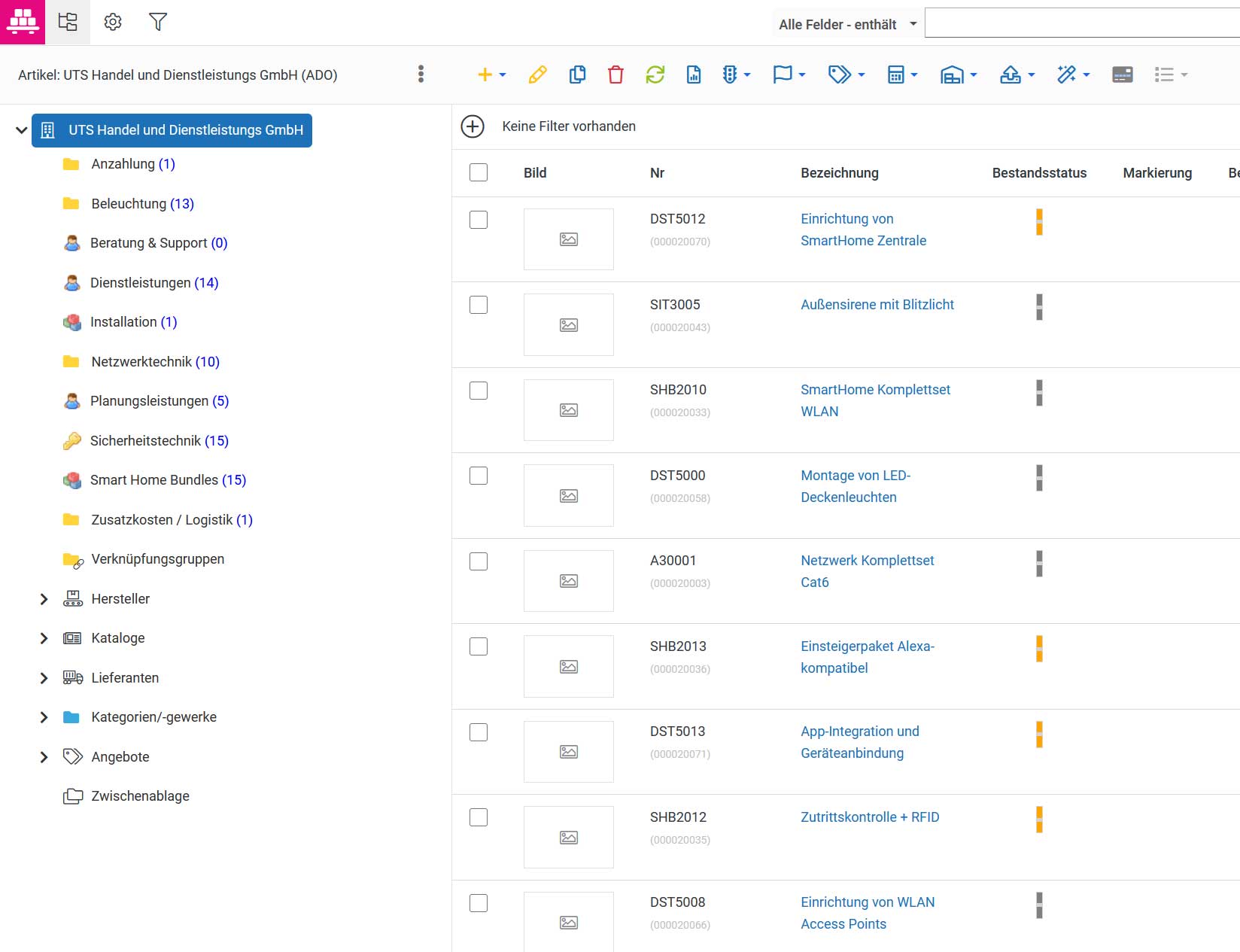
Task: Check the SHB2012 row checkbox
Action: [479, 817]
